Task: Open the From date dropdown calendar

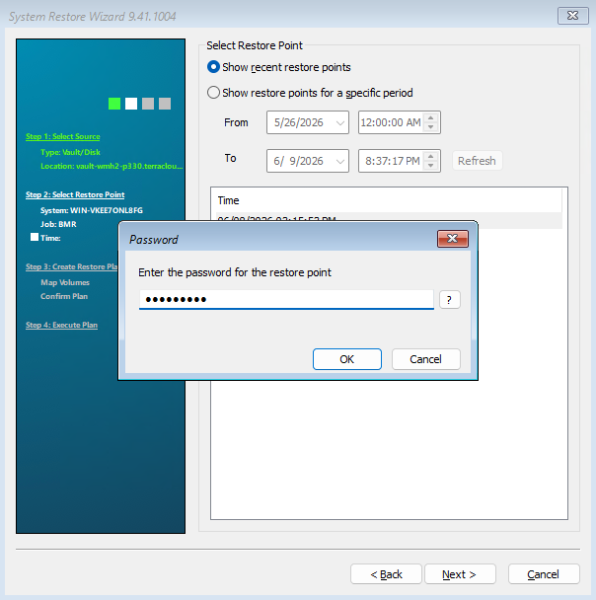Action: [x=340, y=123]
